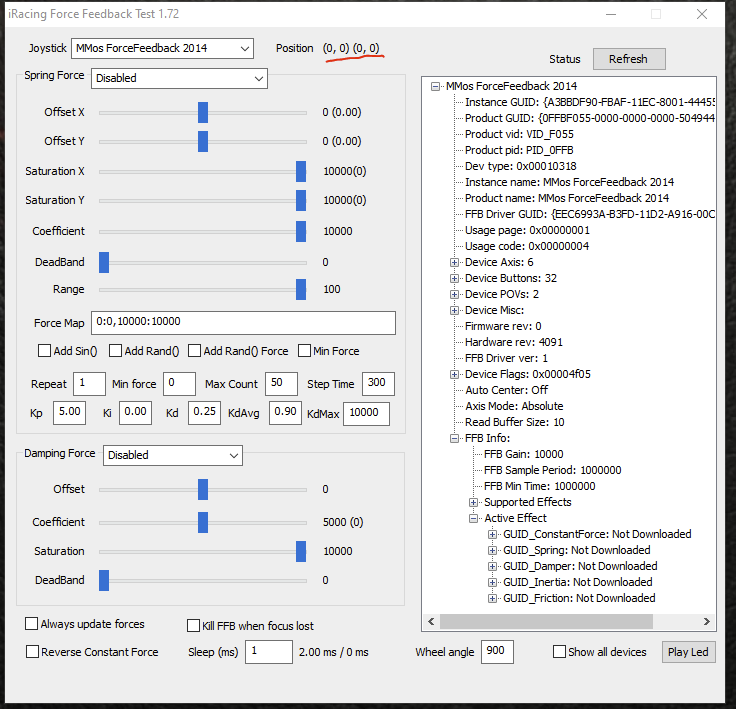Image resolution: width=736 pixels, height=709 pixels.
Task: Click the Spring Coefficient slider handle
Action: pyautogui.click(x=301, y=231)
